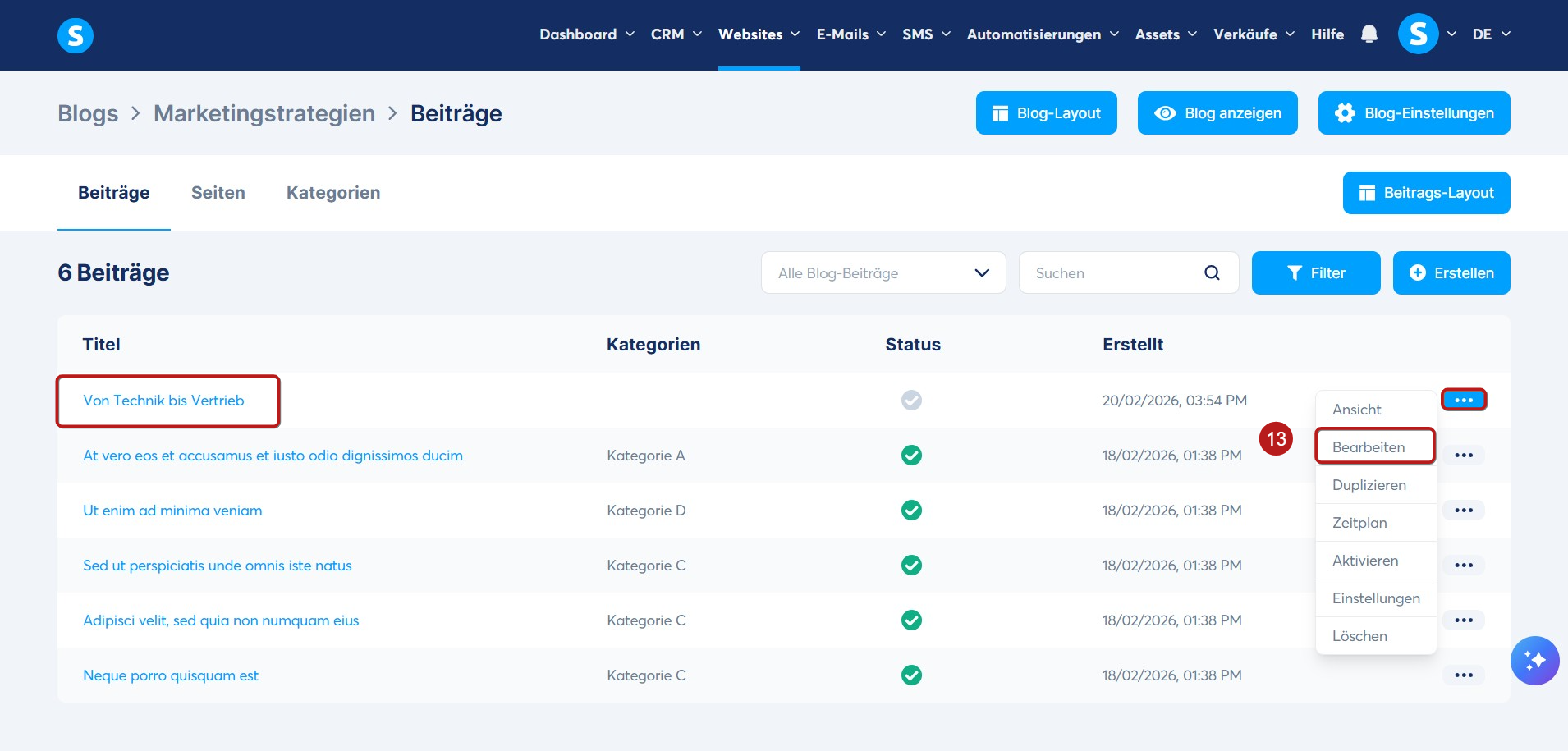Click the Filter button
Image resolution: width=1568 pixels, height=751 pixels.
tap(1316, 273)
